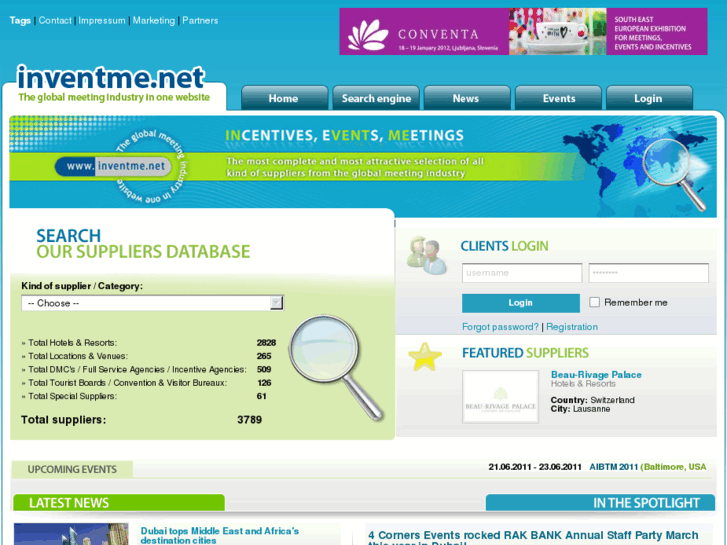Click the Total DMC's / Full Service Agencies row

147,370
